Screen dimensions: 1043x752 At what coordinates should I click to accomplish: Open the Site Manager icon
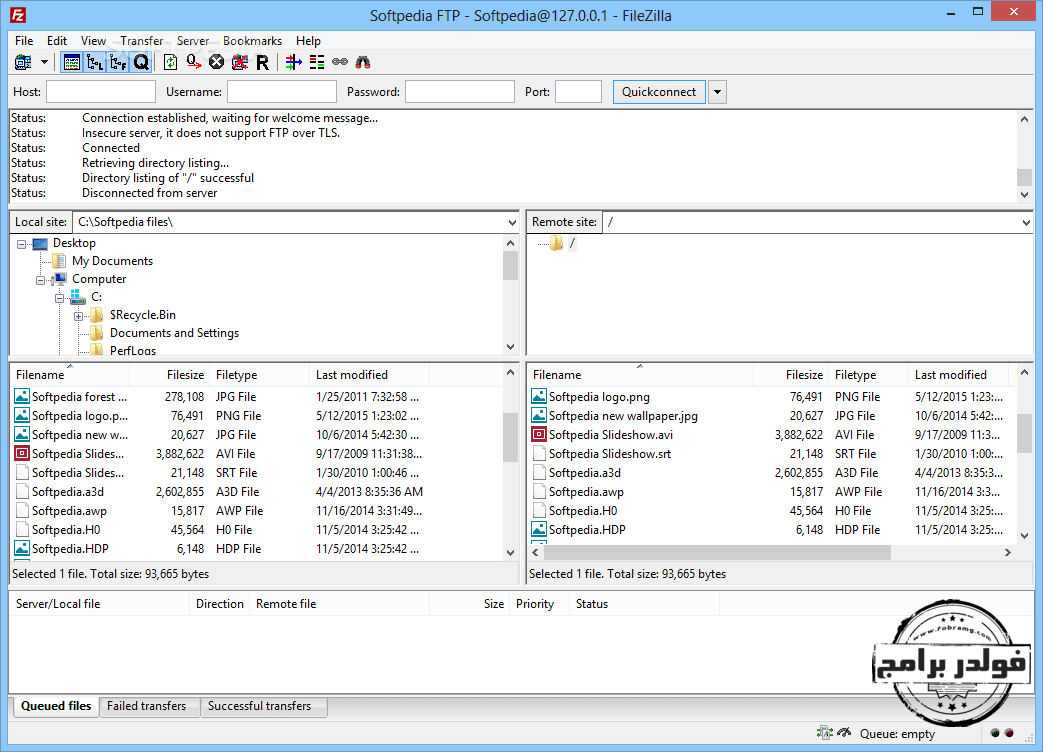coord(23,63)
